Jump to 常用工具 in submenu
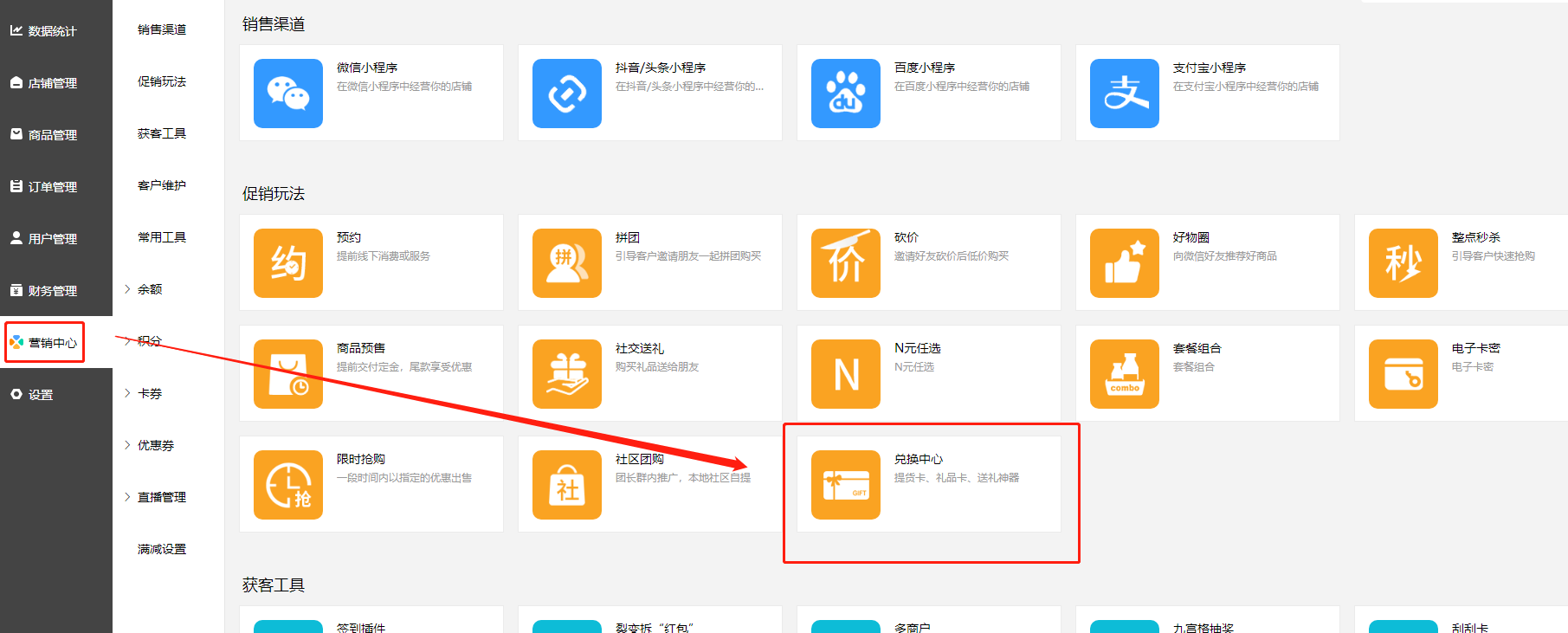The height and width of the screenshot is (633, 1568). click(162, 237)
